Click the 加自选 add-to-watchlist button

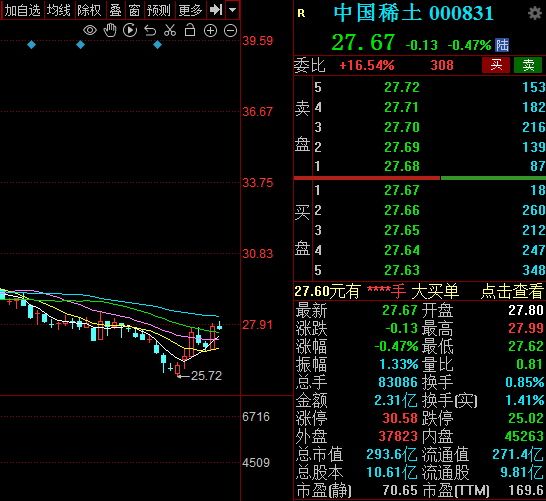[x=23, y=10]
